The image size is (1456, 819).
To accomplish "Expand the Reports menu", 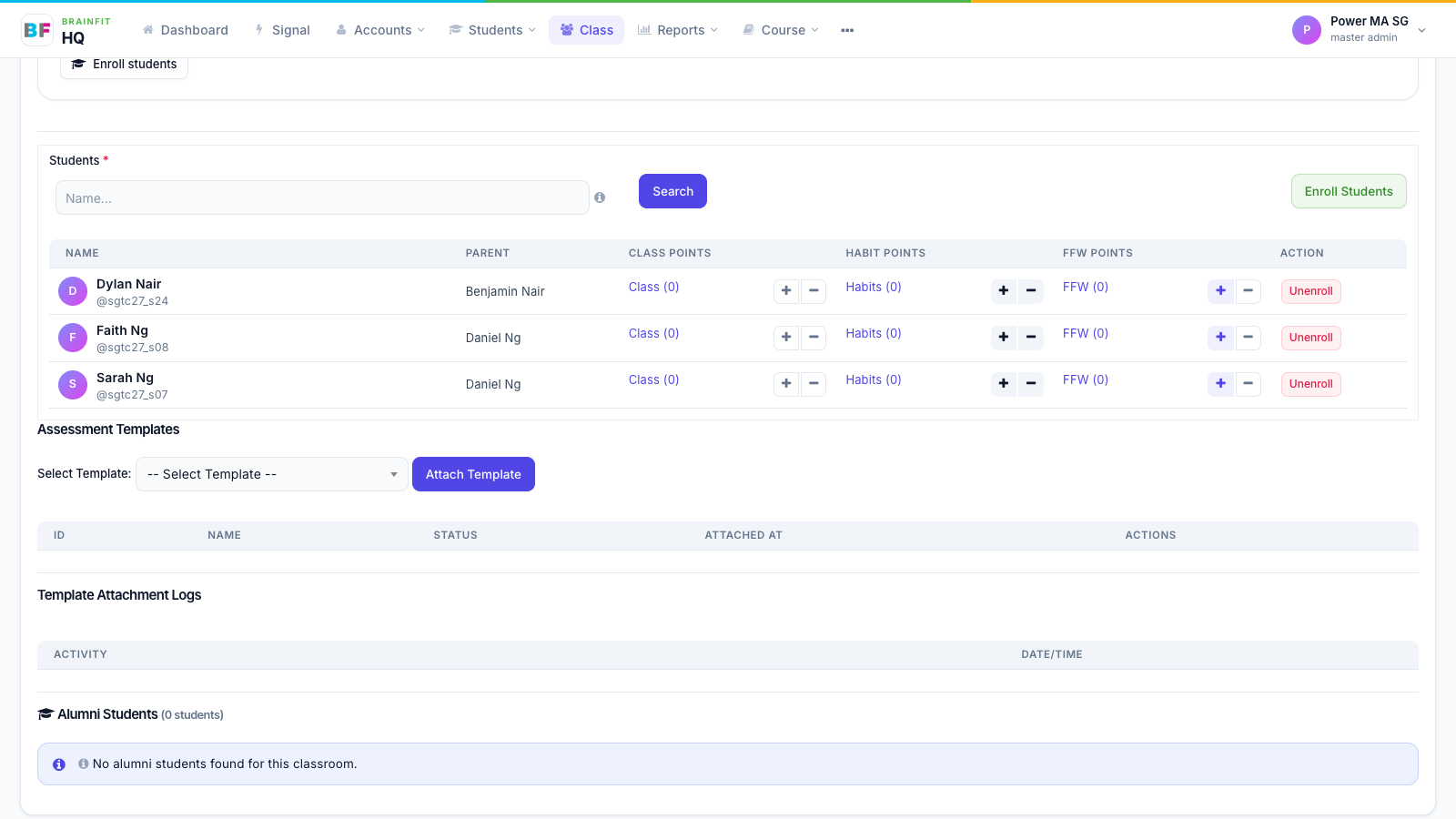I will (x=679, y=30).
